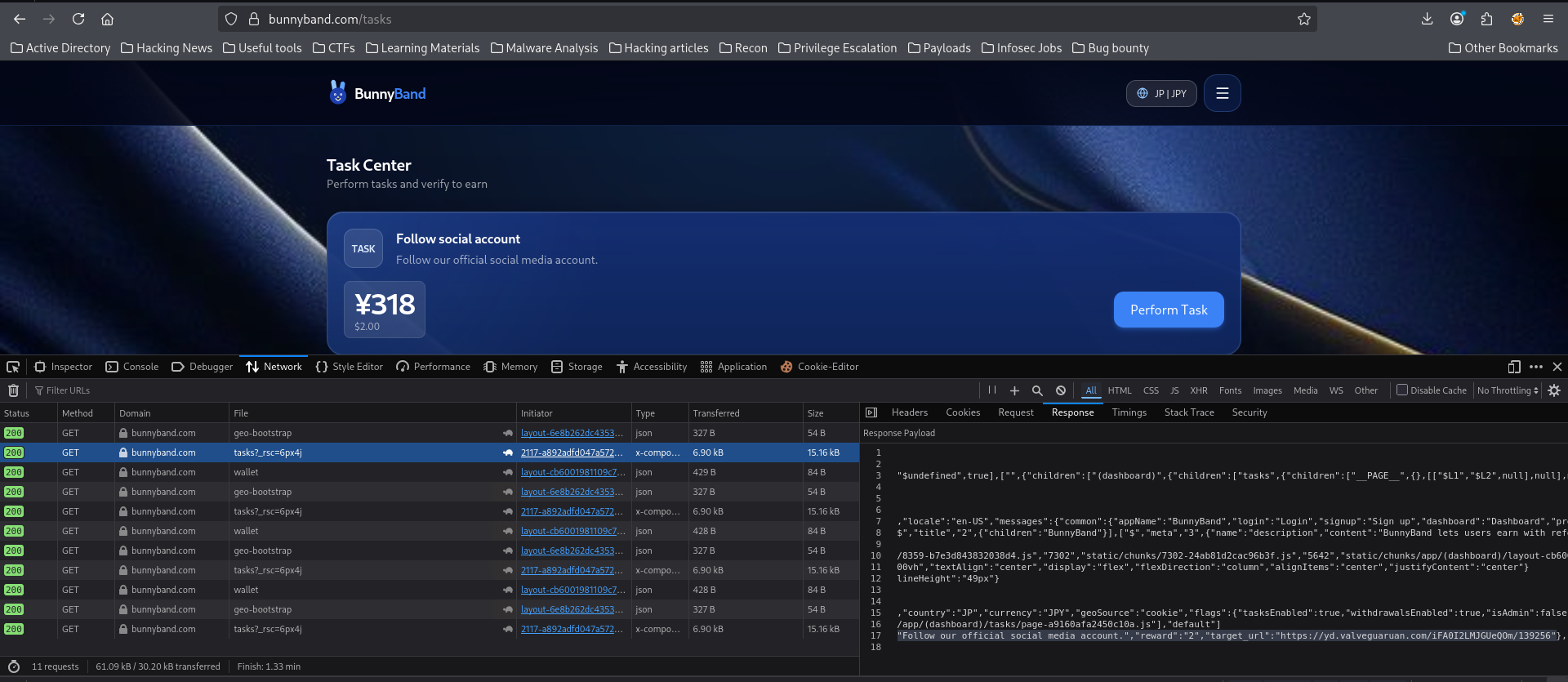
Task: Click the BunnyBand bunny logo
Action: click(337, 92)
